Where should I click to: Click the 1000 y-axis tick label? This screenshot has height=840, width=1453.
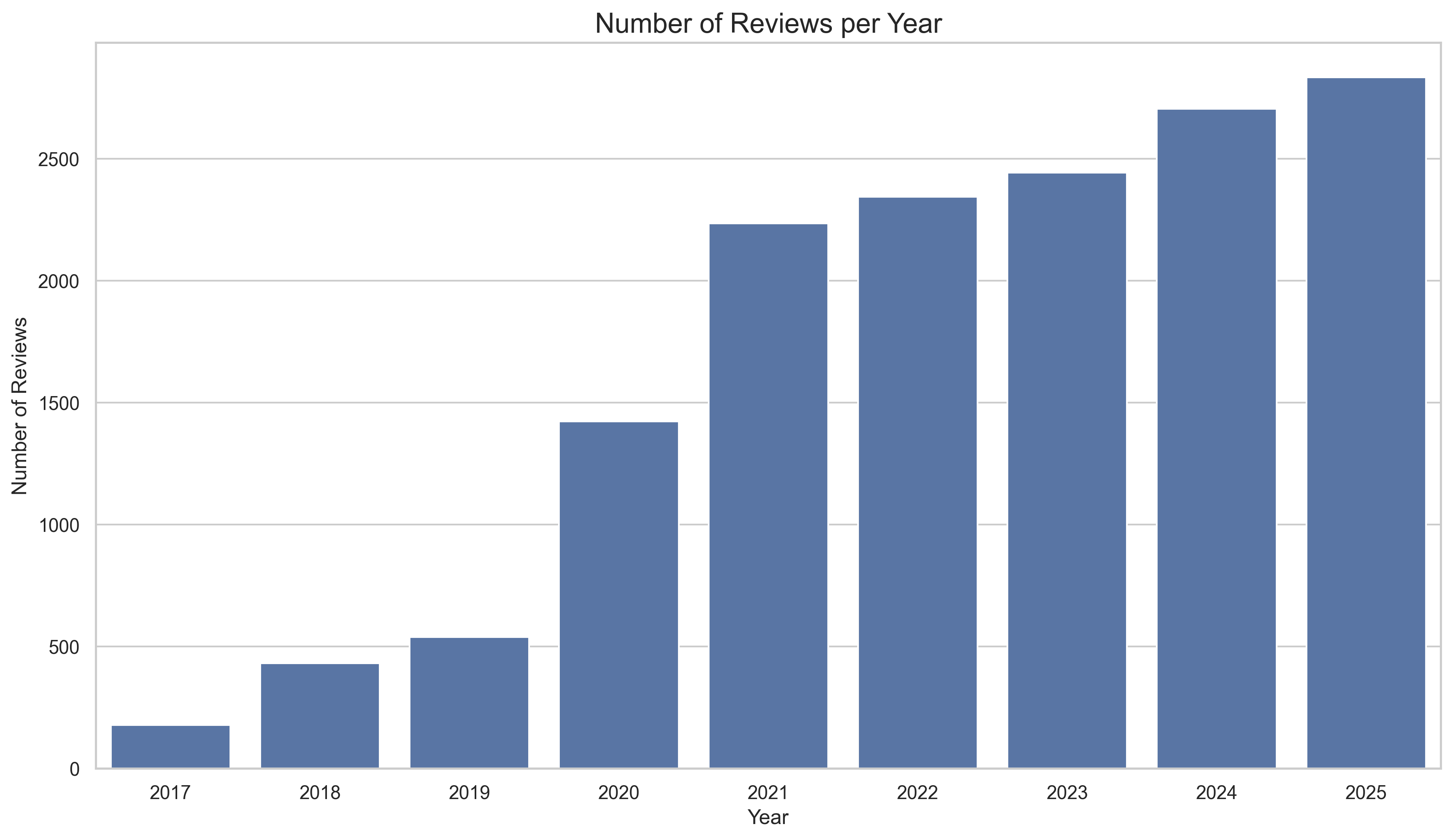tap(58, 526)
